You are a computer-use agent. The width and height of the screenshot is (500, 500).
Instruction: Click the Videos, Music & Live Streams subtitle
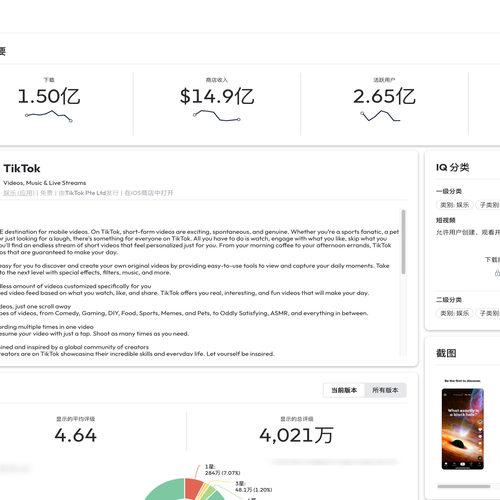point(45,183)
